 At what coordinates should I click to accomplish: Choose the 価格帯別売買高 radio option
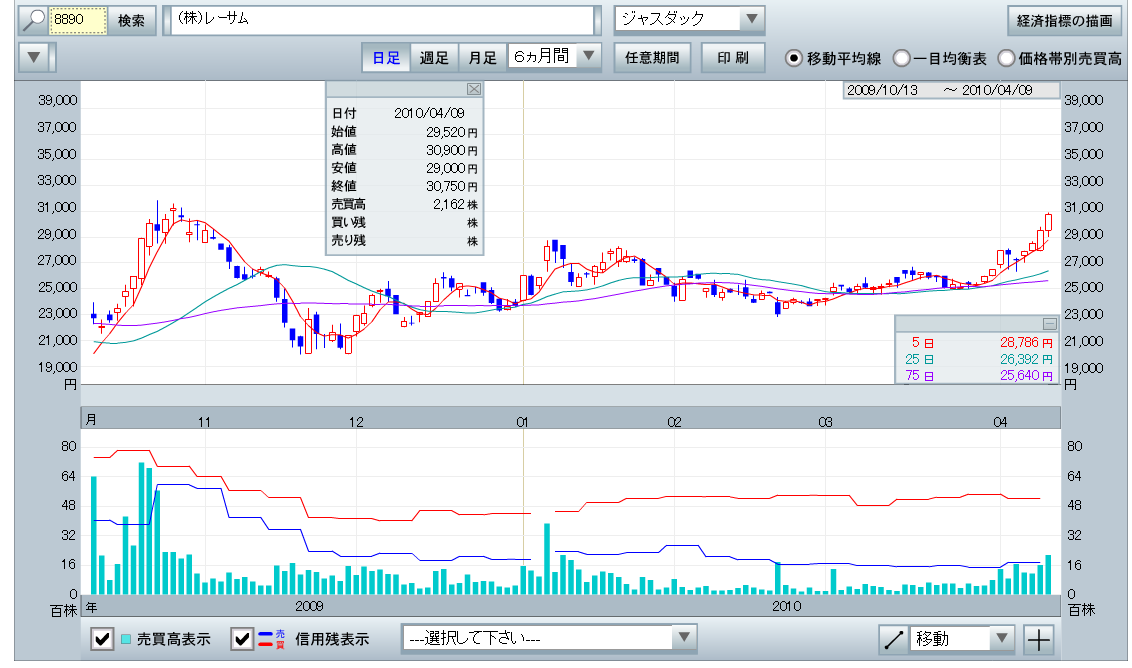[x=1006, y=59]
